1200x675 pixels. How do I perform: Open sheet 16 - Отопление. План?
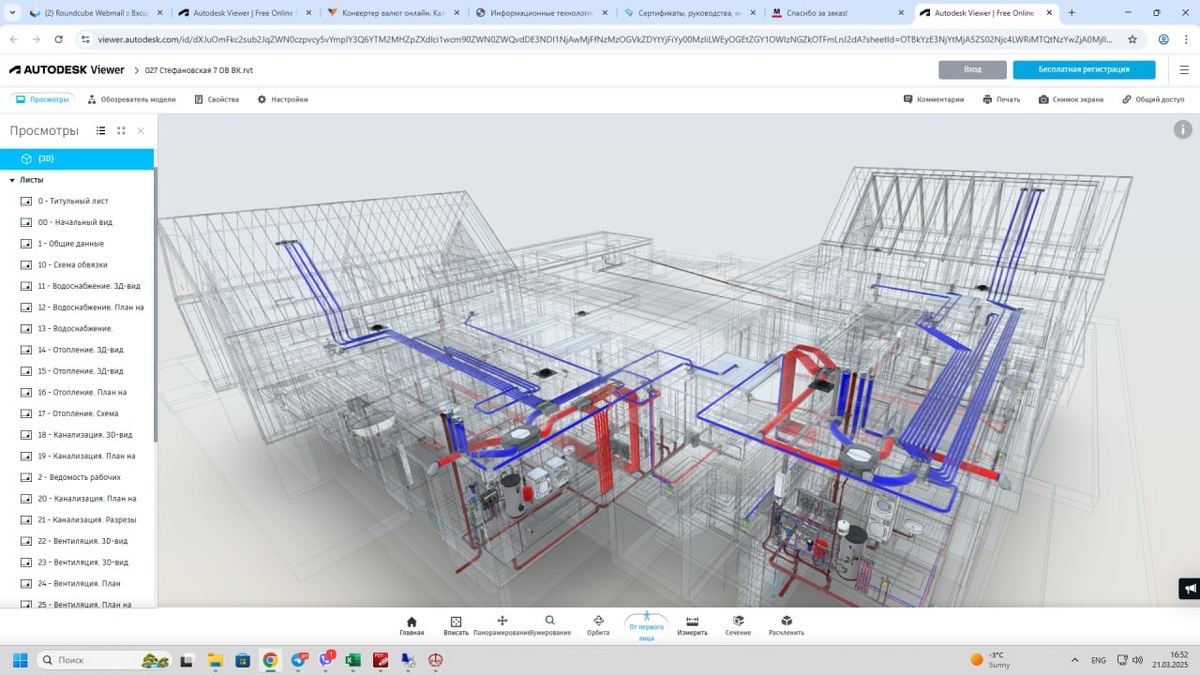[82, 392]
